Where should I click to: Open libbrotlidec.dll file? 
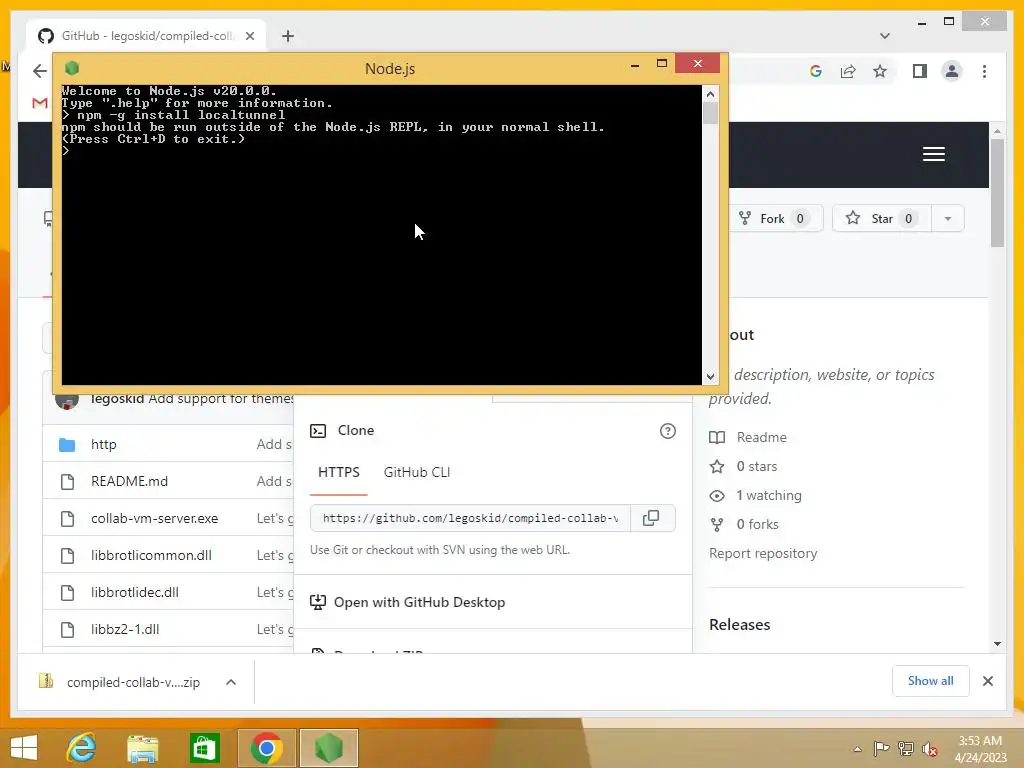[x=135, y=592]
